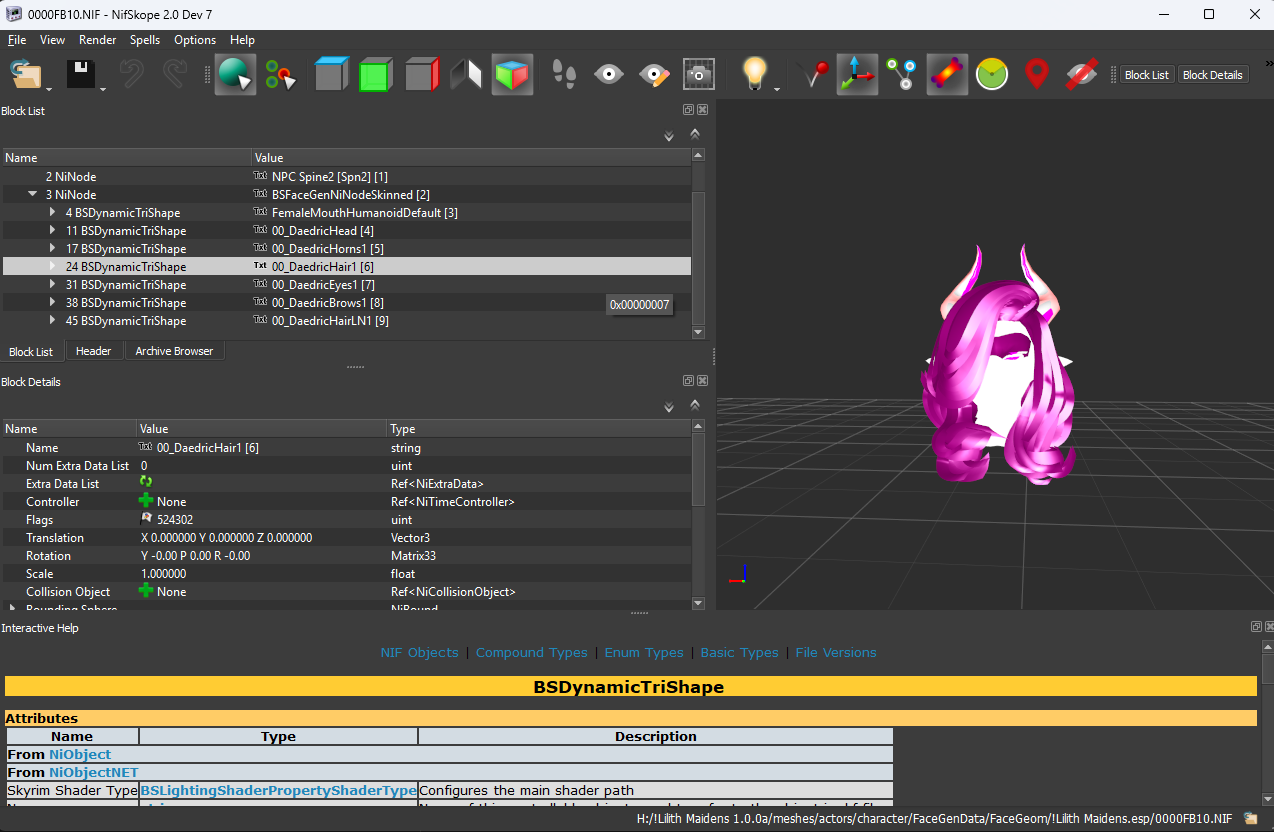
Task: Click the Redo arrow icon
Action: click(175, 74)
